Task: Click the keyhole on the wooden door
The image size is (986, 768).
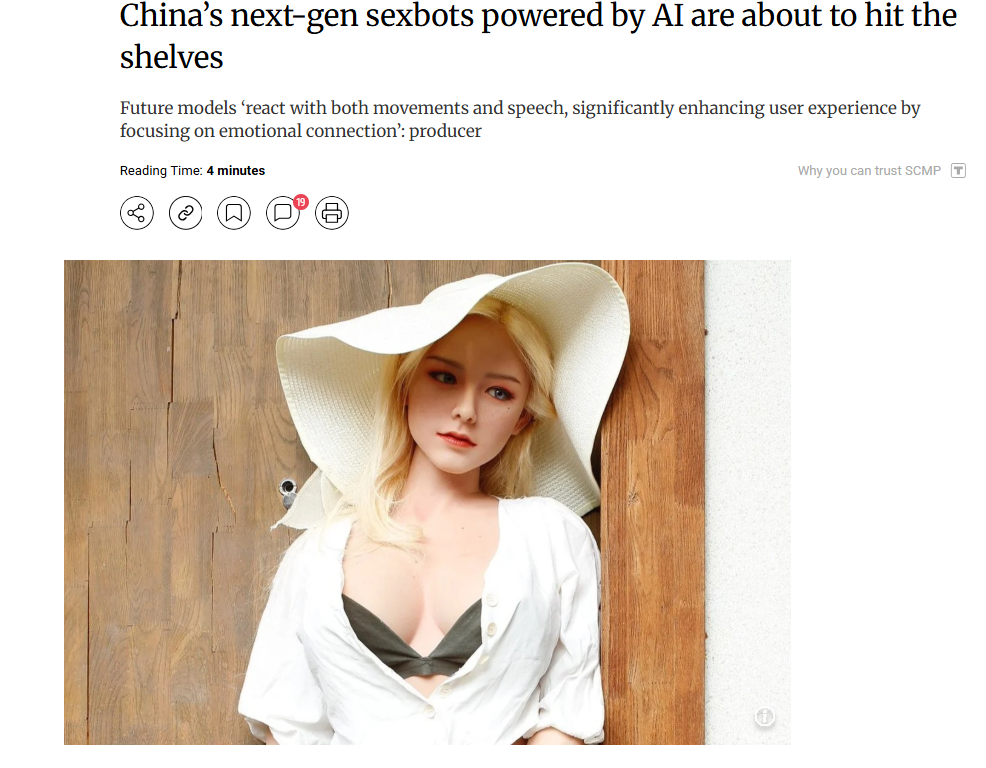Action: point(288,487)
